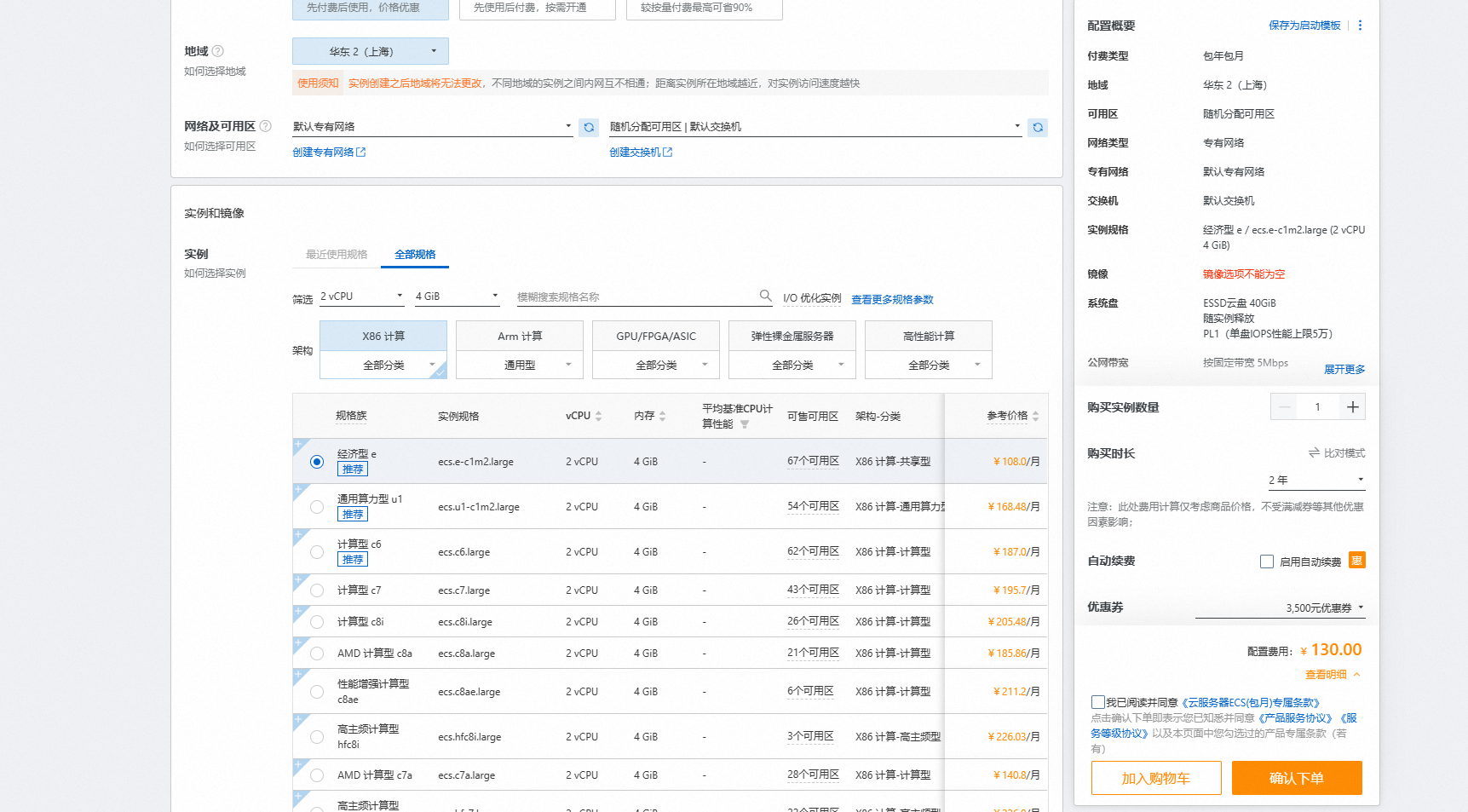Image resolution: width=1468 pixels, height=812 pixels.
Task: Open the three-dot menu in 配置概要
Action: pos(1360,26)
